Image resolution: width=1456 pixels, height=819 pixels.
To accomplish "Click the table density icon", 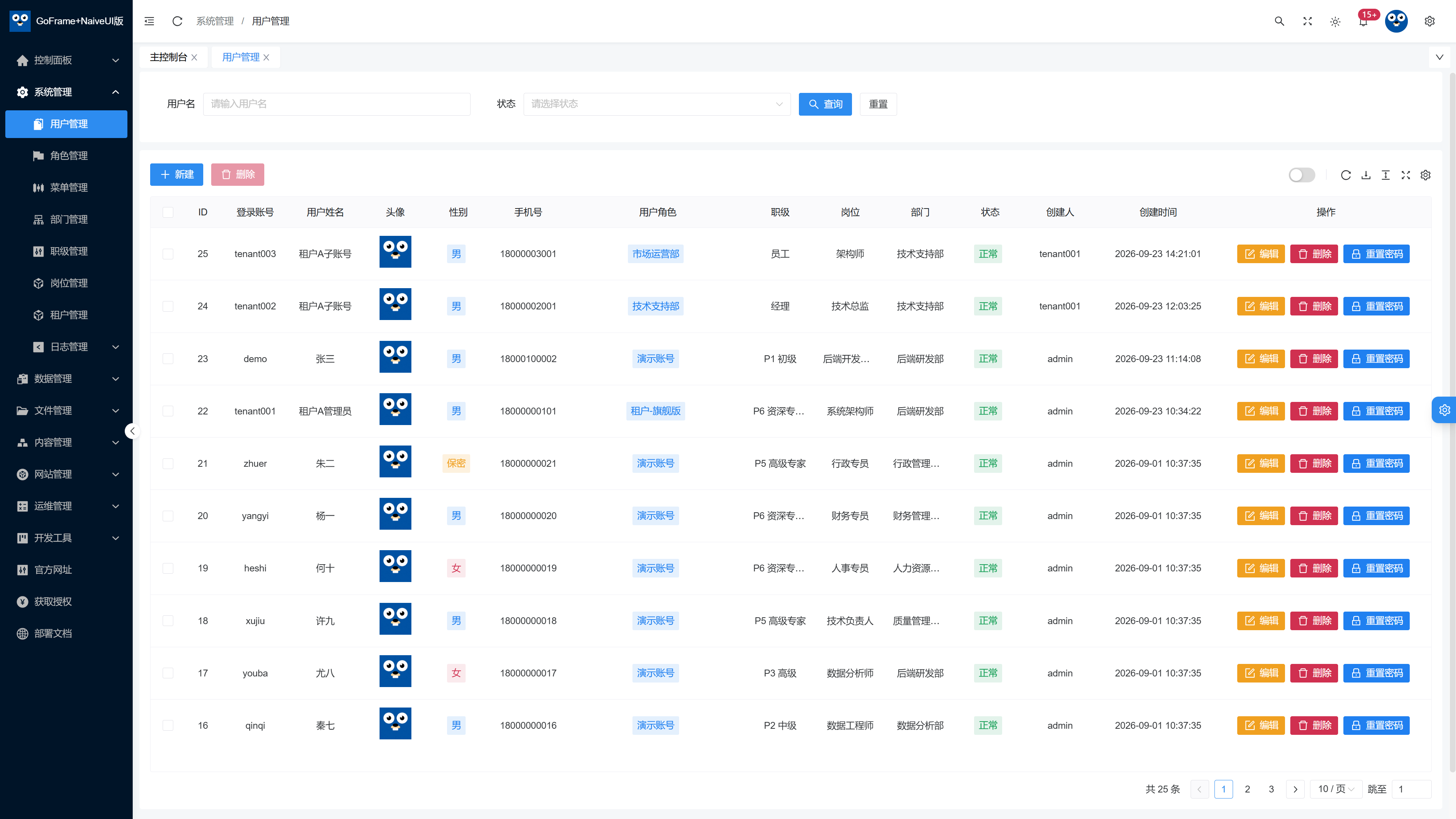I will [1385, 175].
